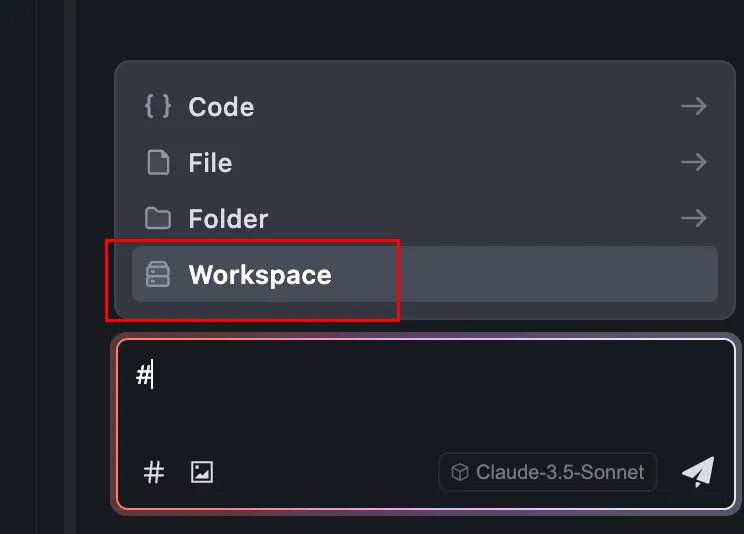Select the Code menu entry
Viewport: 744px width, 534px height.
pyautogui.click(x=221, y=107)
